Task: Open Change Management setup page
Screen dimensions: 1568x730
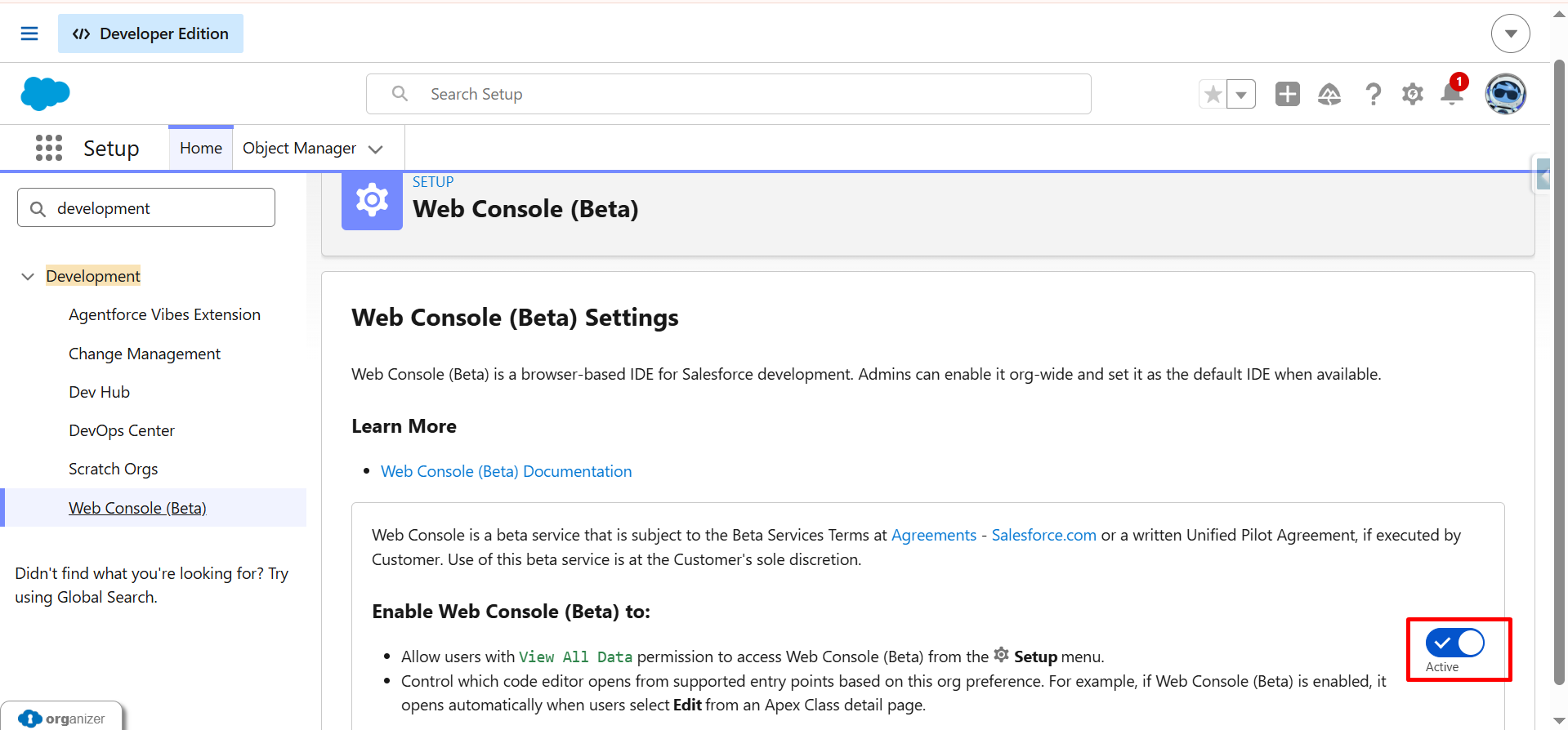Action: (145, 354)
